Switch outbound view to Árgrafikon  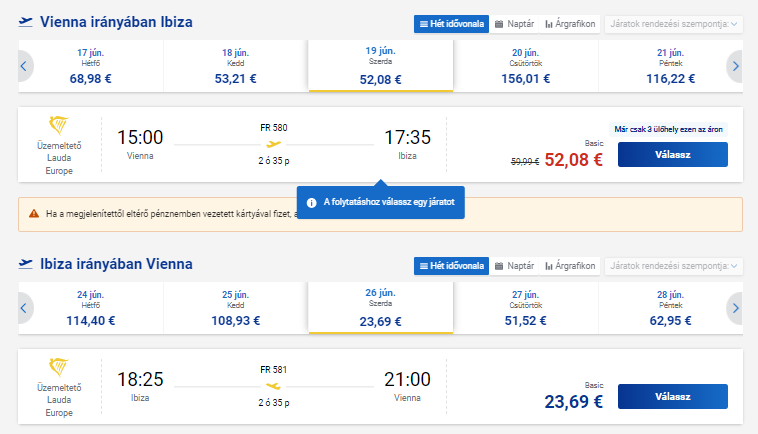(x=570, y=24)
